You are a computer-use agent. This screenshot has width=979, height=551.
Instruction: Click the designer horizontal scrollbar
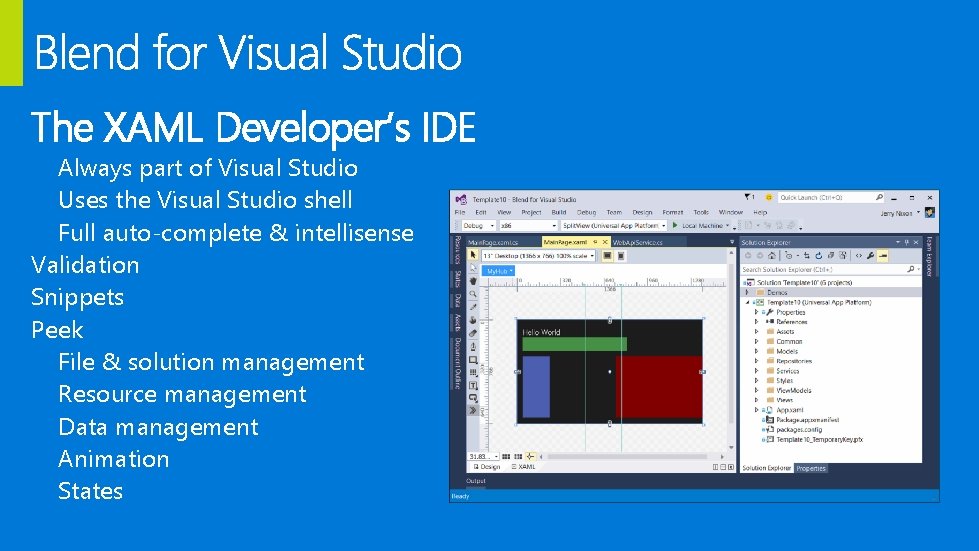coord(629,457)
